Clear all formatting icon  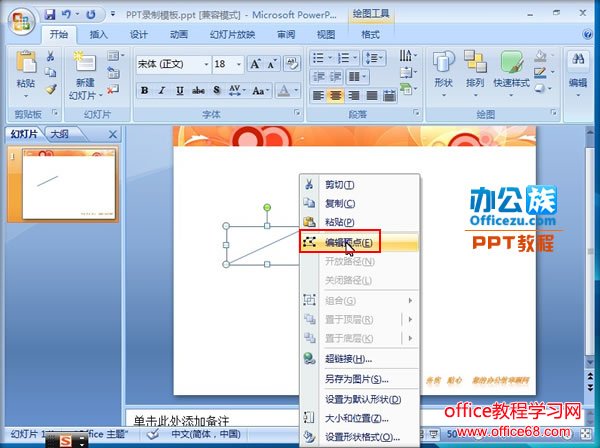292,64
